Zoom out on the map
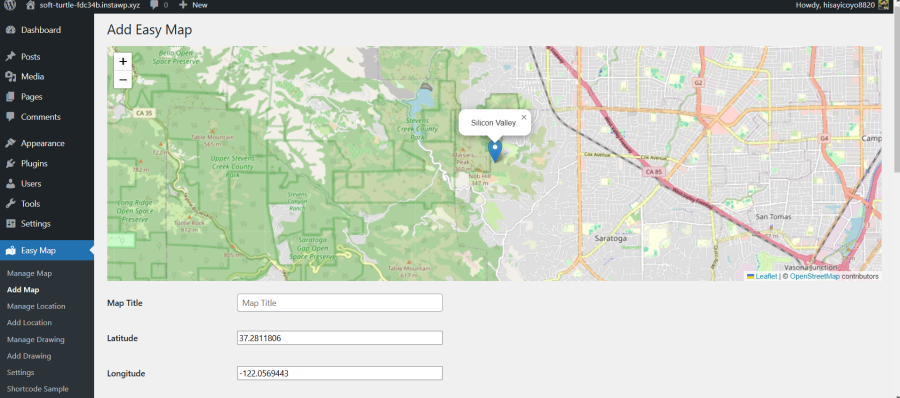The height and width of the screenshot is (398, 900). [123, 79]
